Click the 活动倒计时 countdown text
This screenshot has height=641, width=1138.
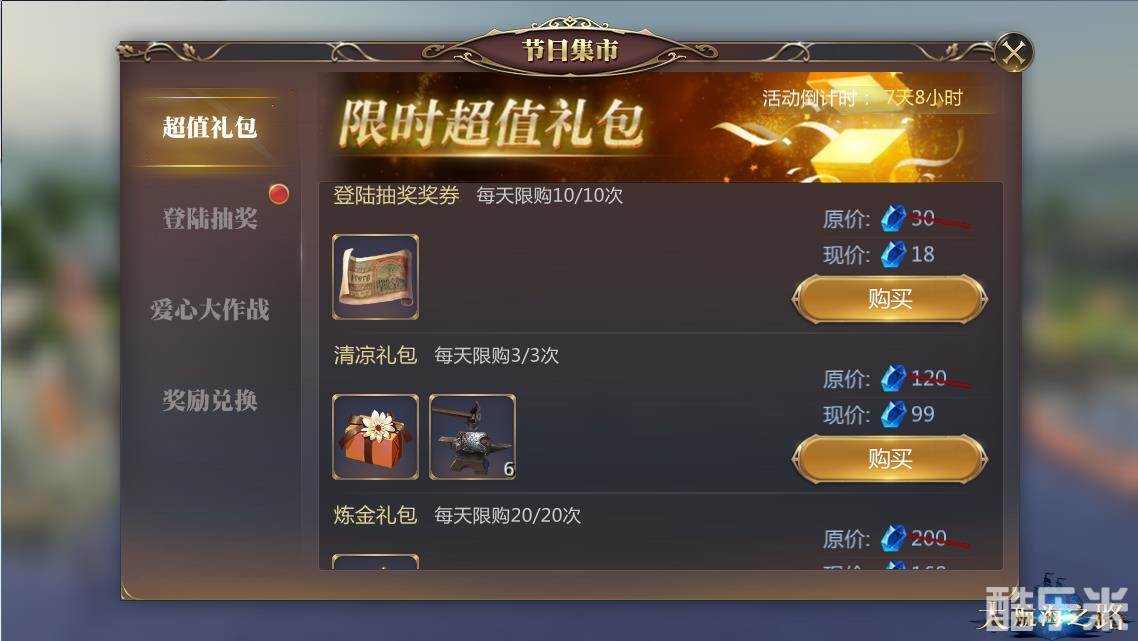[x=862, y=98]
